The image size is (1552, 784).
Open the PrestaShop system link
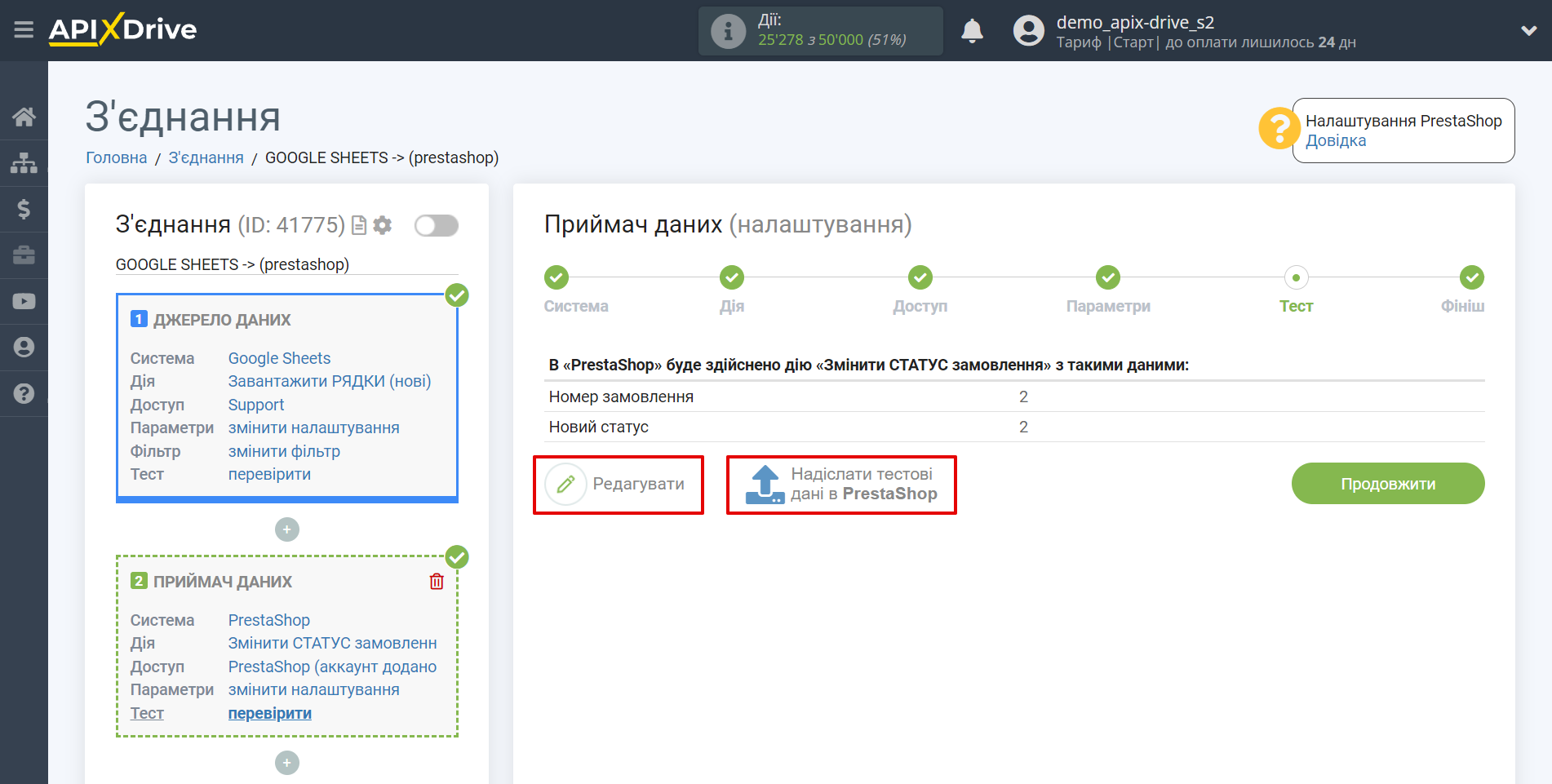coord(269,620)
